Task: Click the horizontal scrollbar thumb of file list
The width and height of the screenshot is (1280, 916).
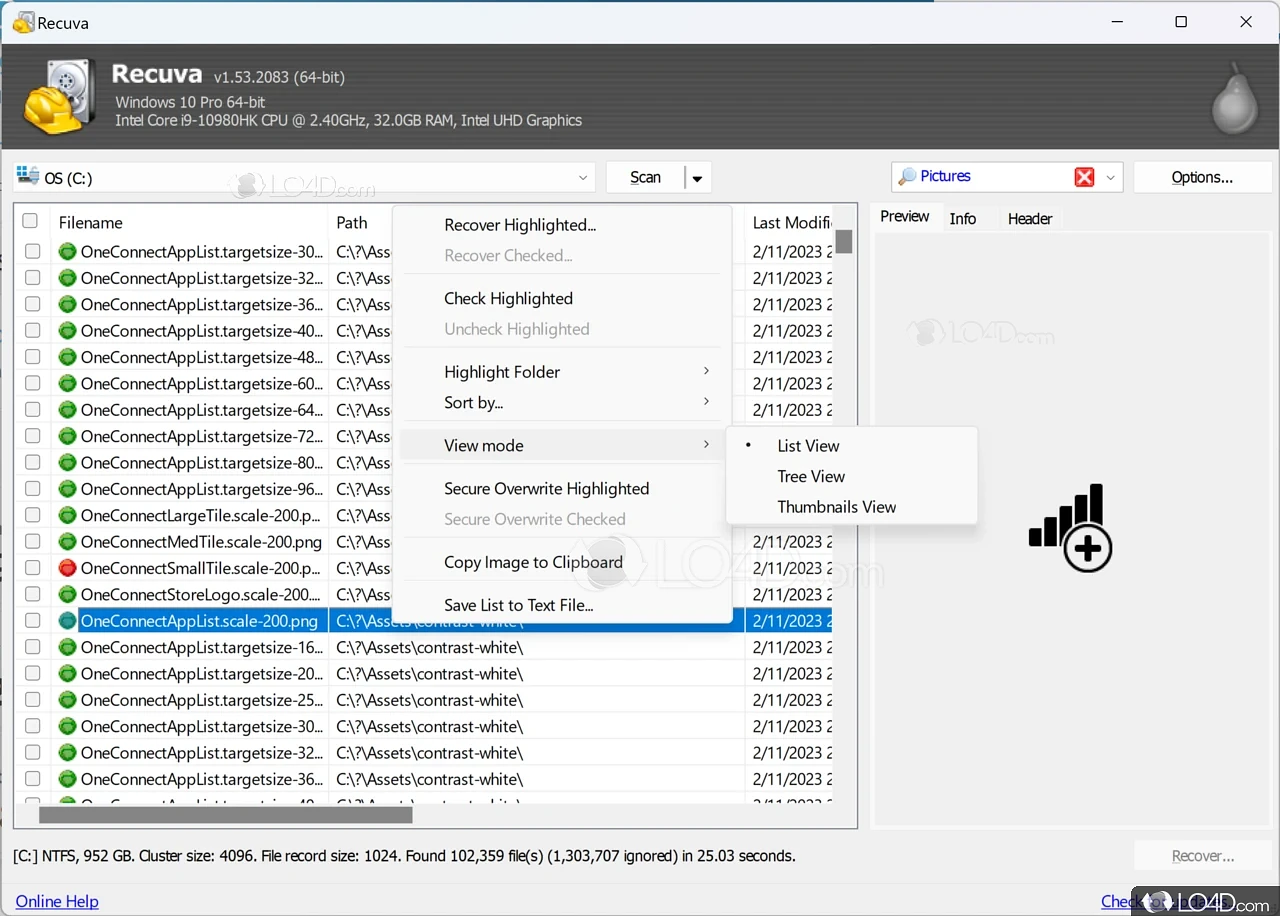Action: [226, 815]
